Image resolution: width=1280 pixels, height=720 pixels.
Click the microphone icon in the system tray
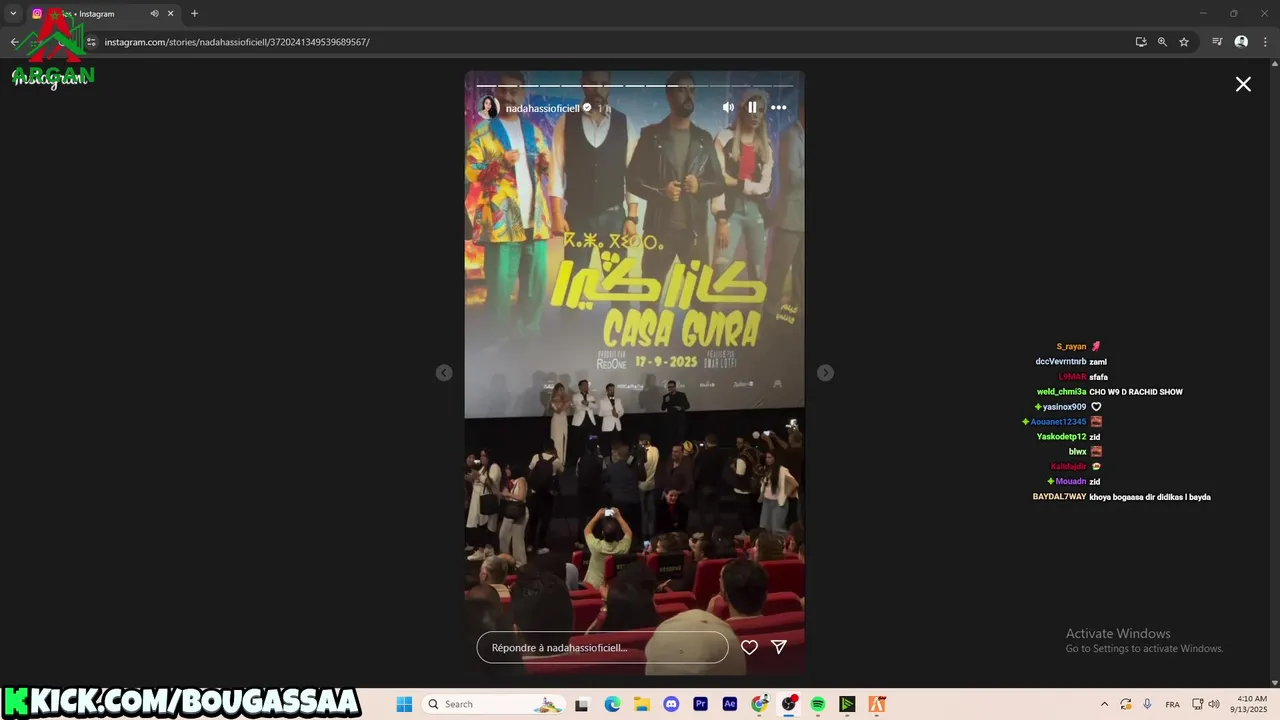1147,704
